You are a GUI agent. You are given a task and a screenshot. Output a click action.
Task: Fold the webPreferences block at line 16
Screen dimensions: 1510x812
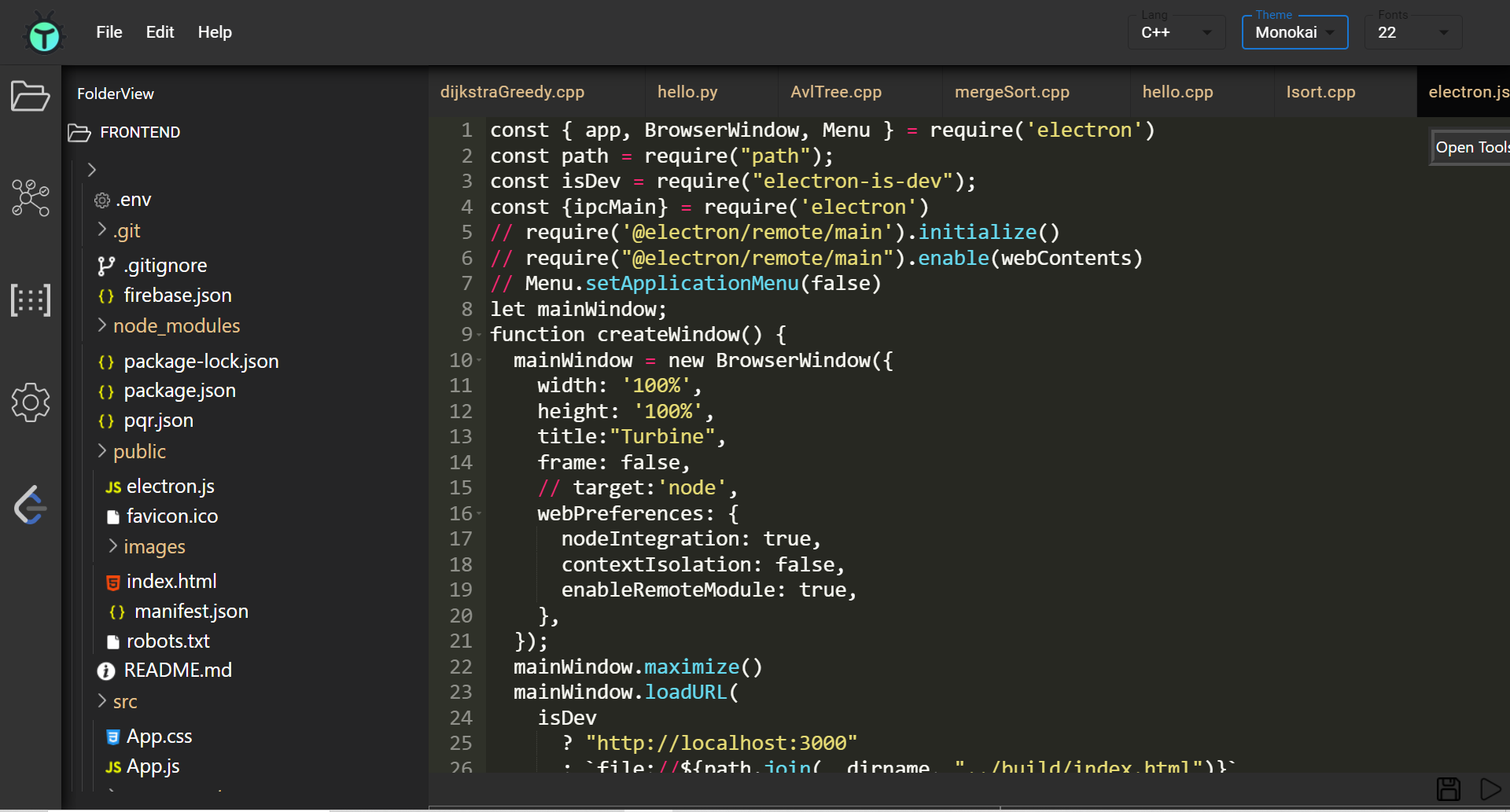coord(478,515)
